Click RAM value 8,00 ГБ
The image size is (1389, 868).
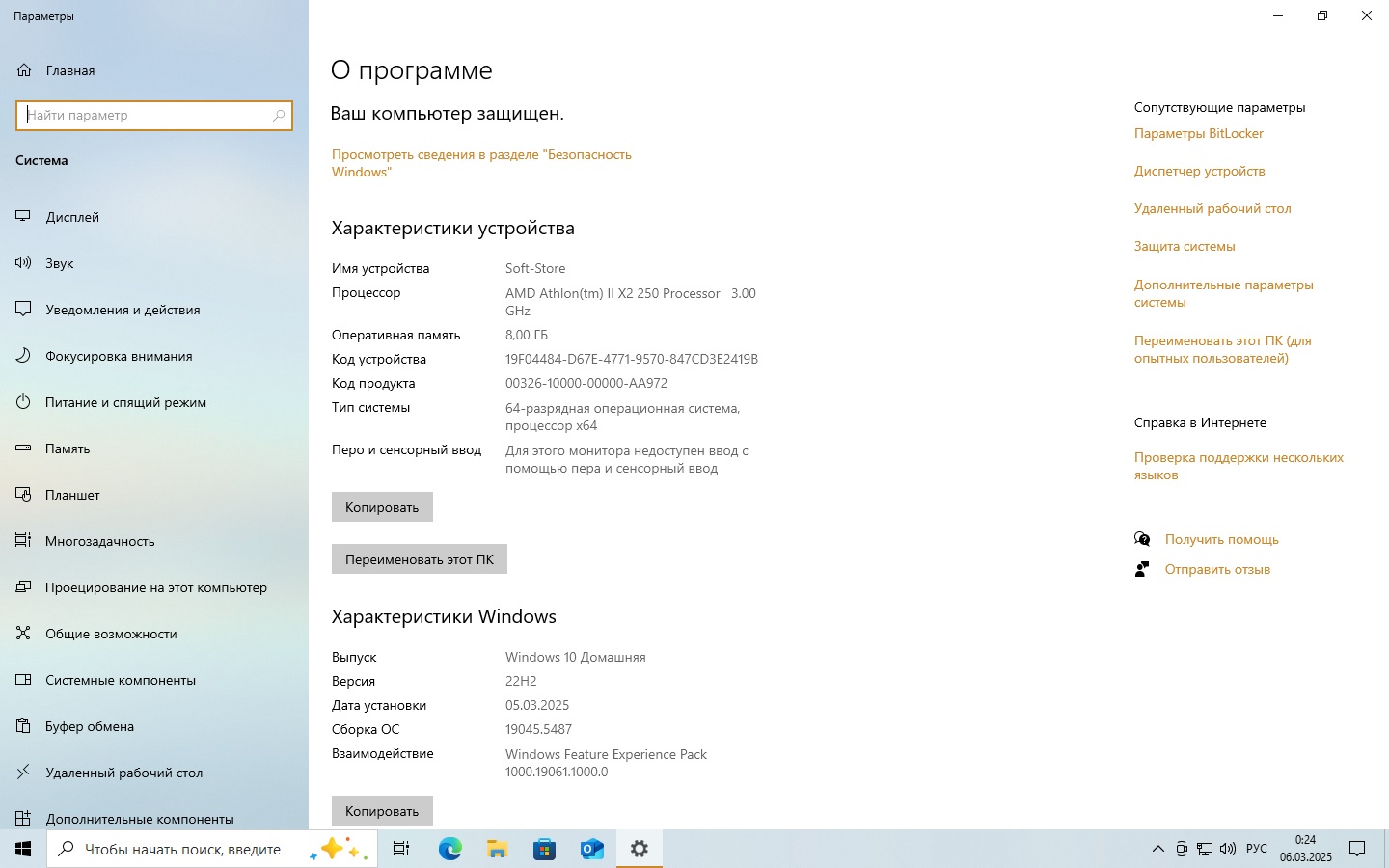tap(527, 335)
